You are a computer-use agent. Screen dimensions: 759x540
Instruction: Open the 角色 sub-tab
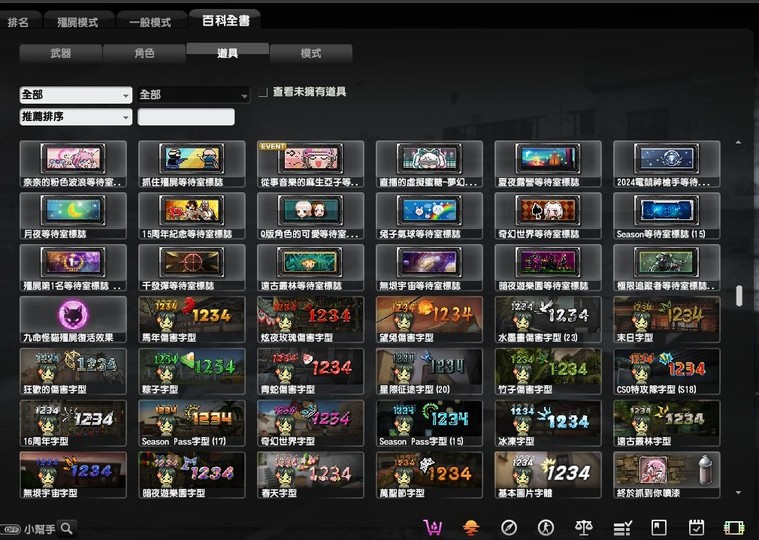point(144,54)
